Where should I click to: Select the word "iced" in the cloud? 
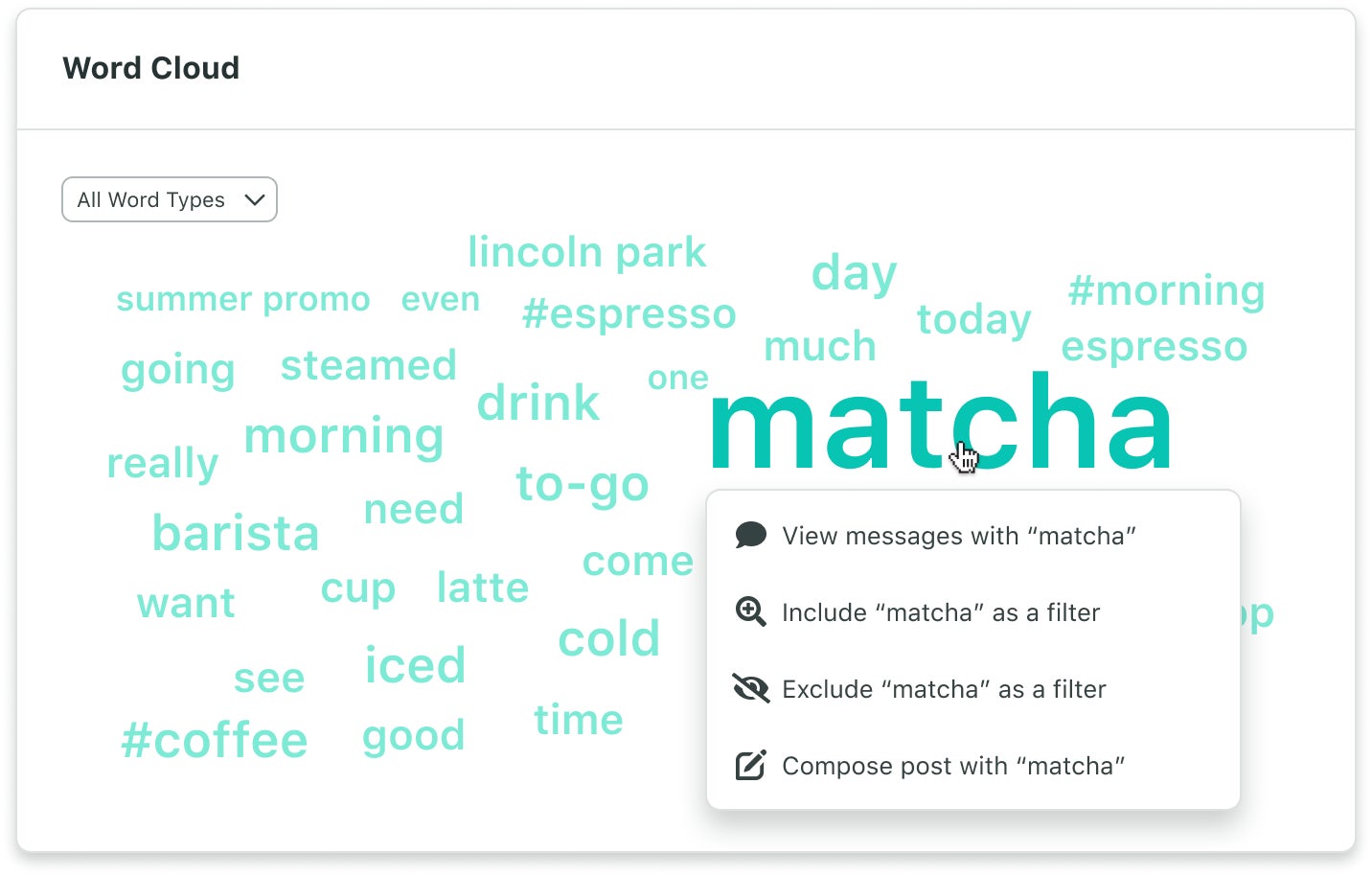[x=415, y=664]
